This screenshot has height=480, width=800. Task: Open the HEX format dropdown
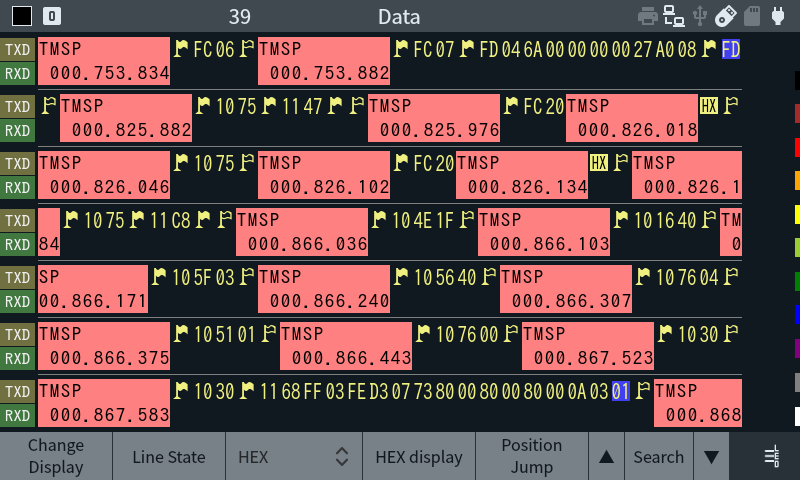point(293,457)
